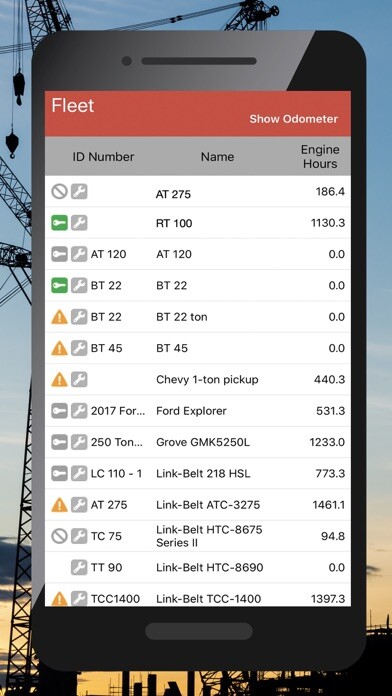
Task: Click the 2017 For... ID cell
Action: pos(118,411)
